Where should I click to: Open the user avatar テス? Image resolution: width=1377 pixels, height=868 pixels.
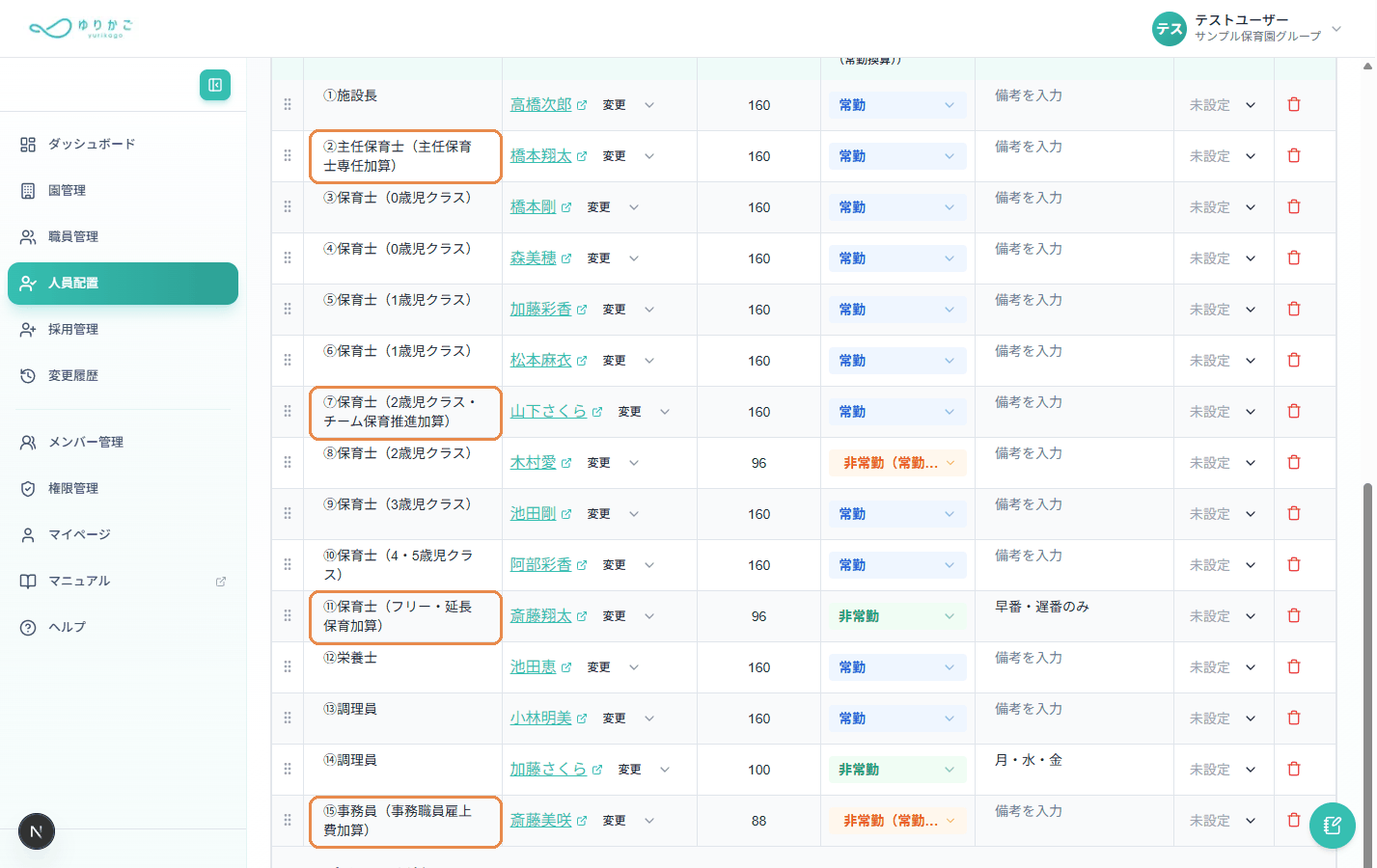click(x=1170, y=29)
